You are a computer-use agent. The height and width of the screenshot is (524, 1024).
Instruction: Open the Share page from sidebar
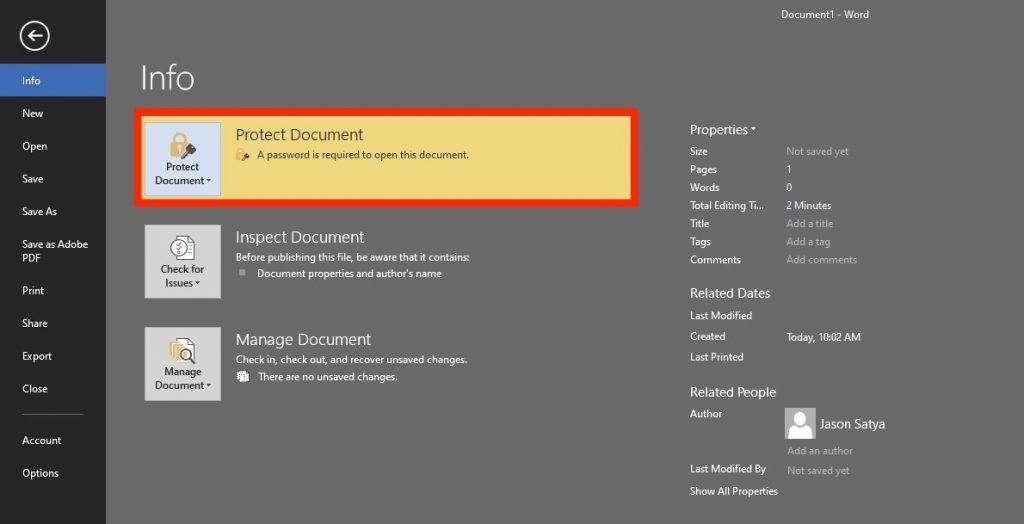tap(53, 323)
